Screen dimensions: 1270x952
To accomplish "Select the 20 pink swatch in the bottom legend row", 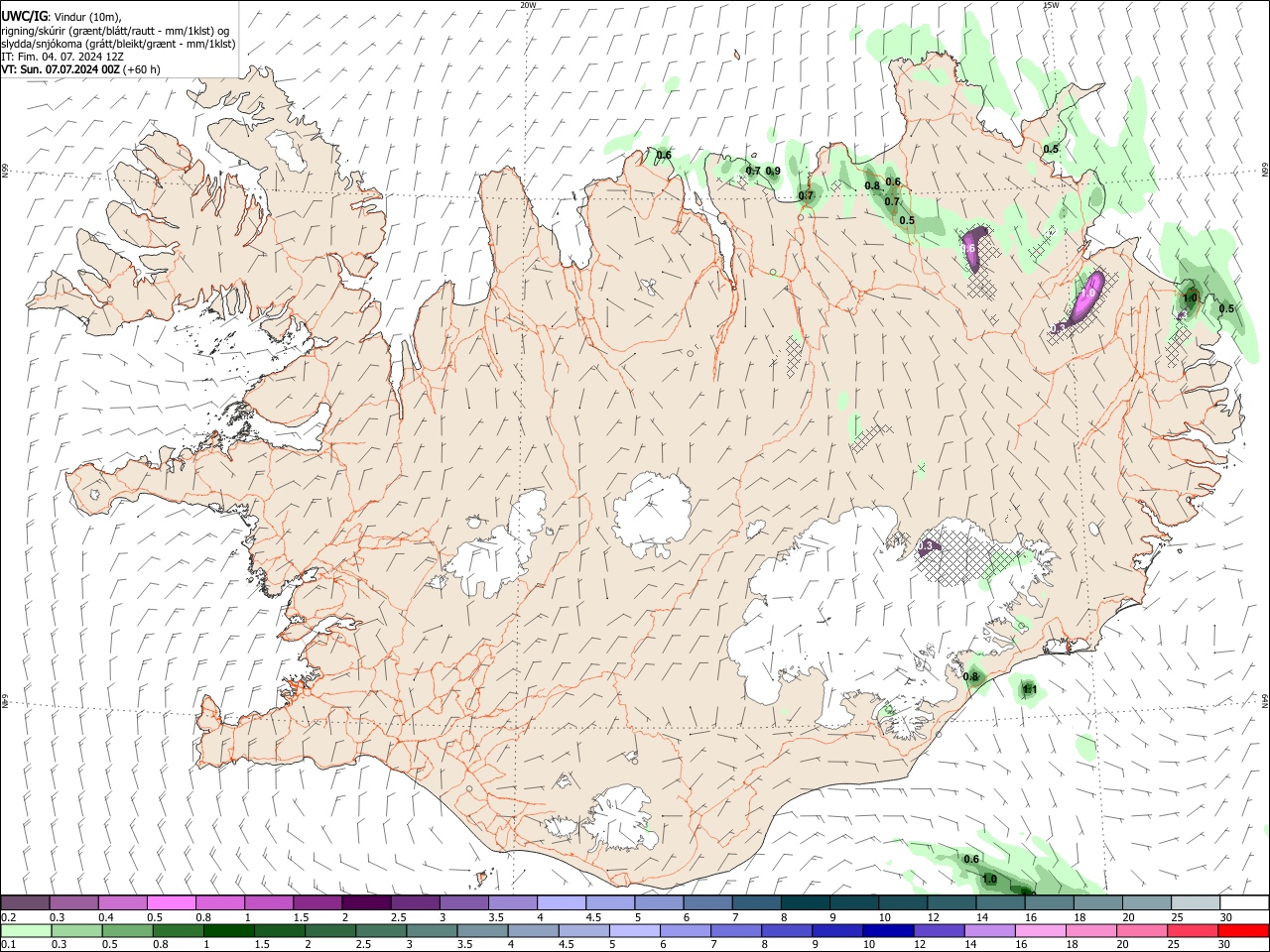I will [1143, 930].
